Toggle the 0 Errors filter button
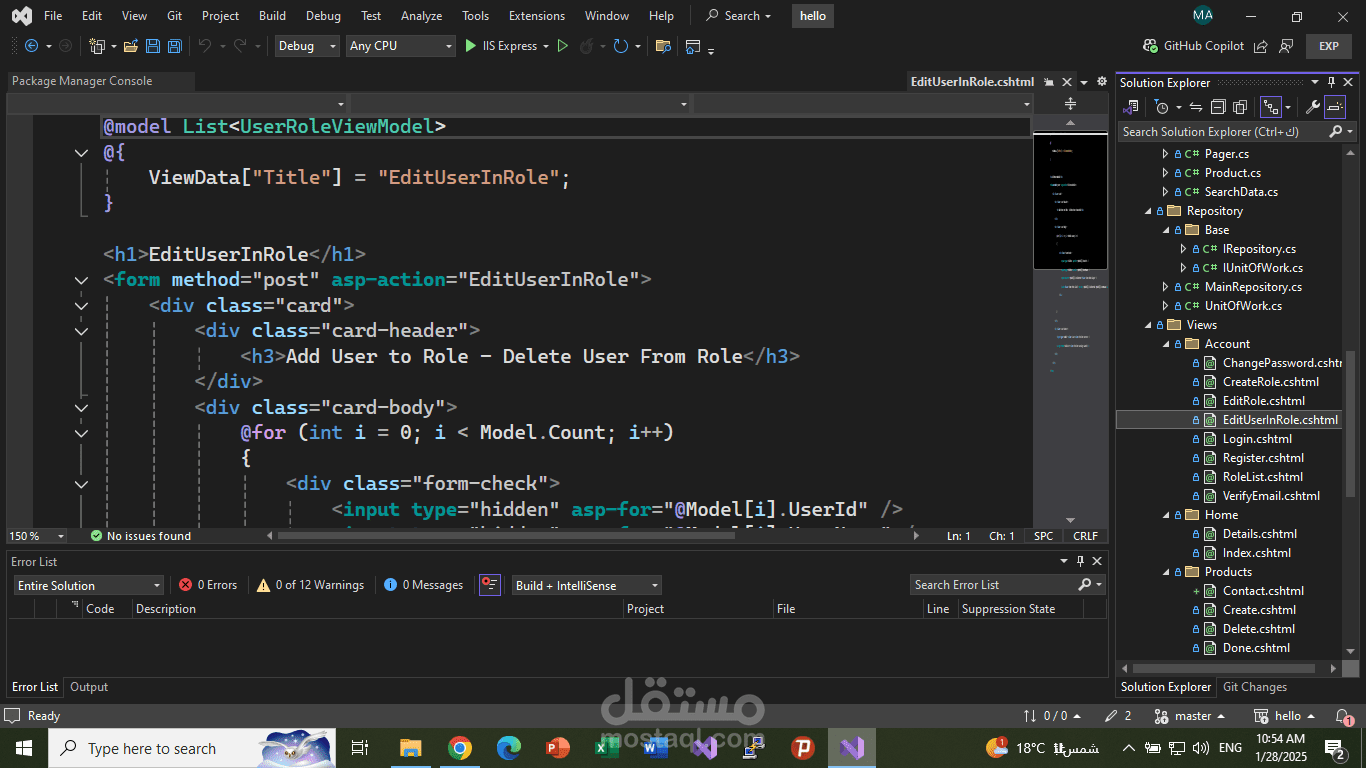The image size is (1366, 768). coord(208,585)
